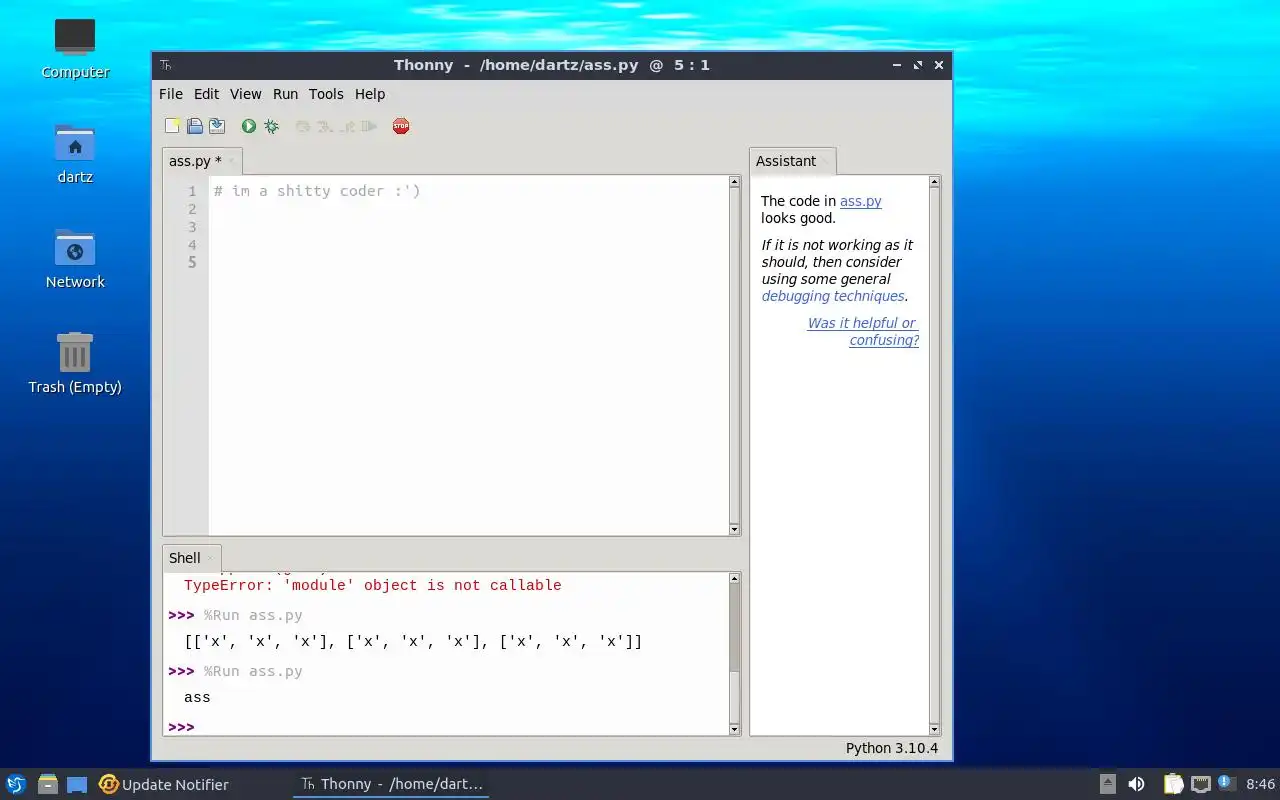Image resolution: width=1280 pixels, height=800 pixels.
Task: Open the File menu
Action: (x=171, y=94)
